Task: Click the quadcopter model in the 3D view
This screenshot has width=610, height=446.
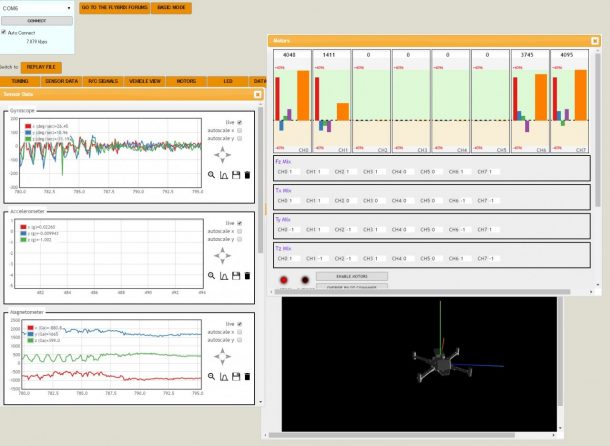Action: pos(443,365)
